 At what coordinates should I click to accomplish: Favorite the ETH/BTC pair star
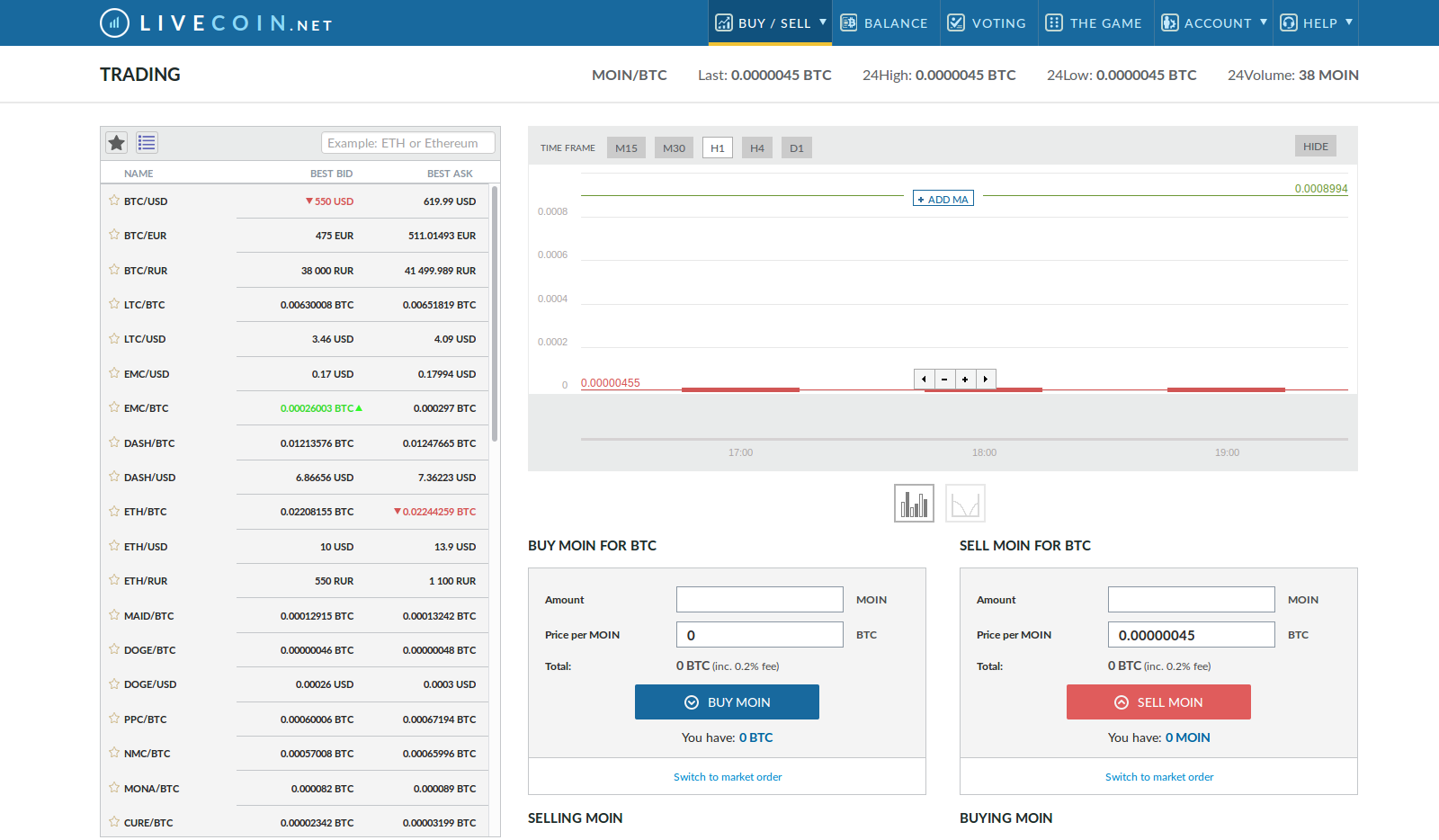[x=114, y=511]
